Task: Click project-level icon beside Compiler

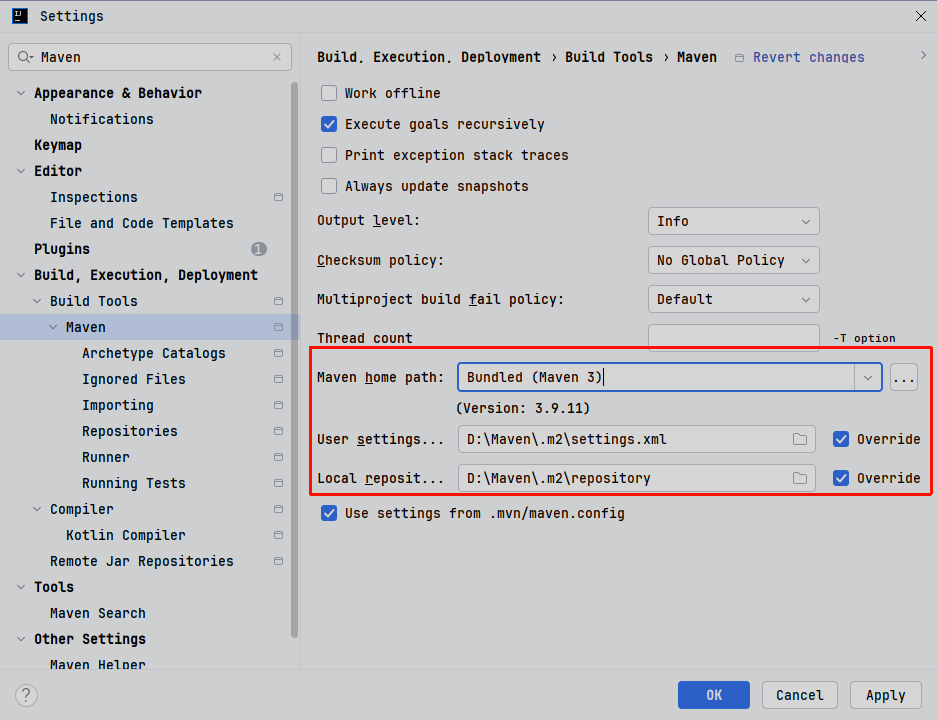Action: (x=278, y=509)
